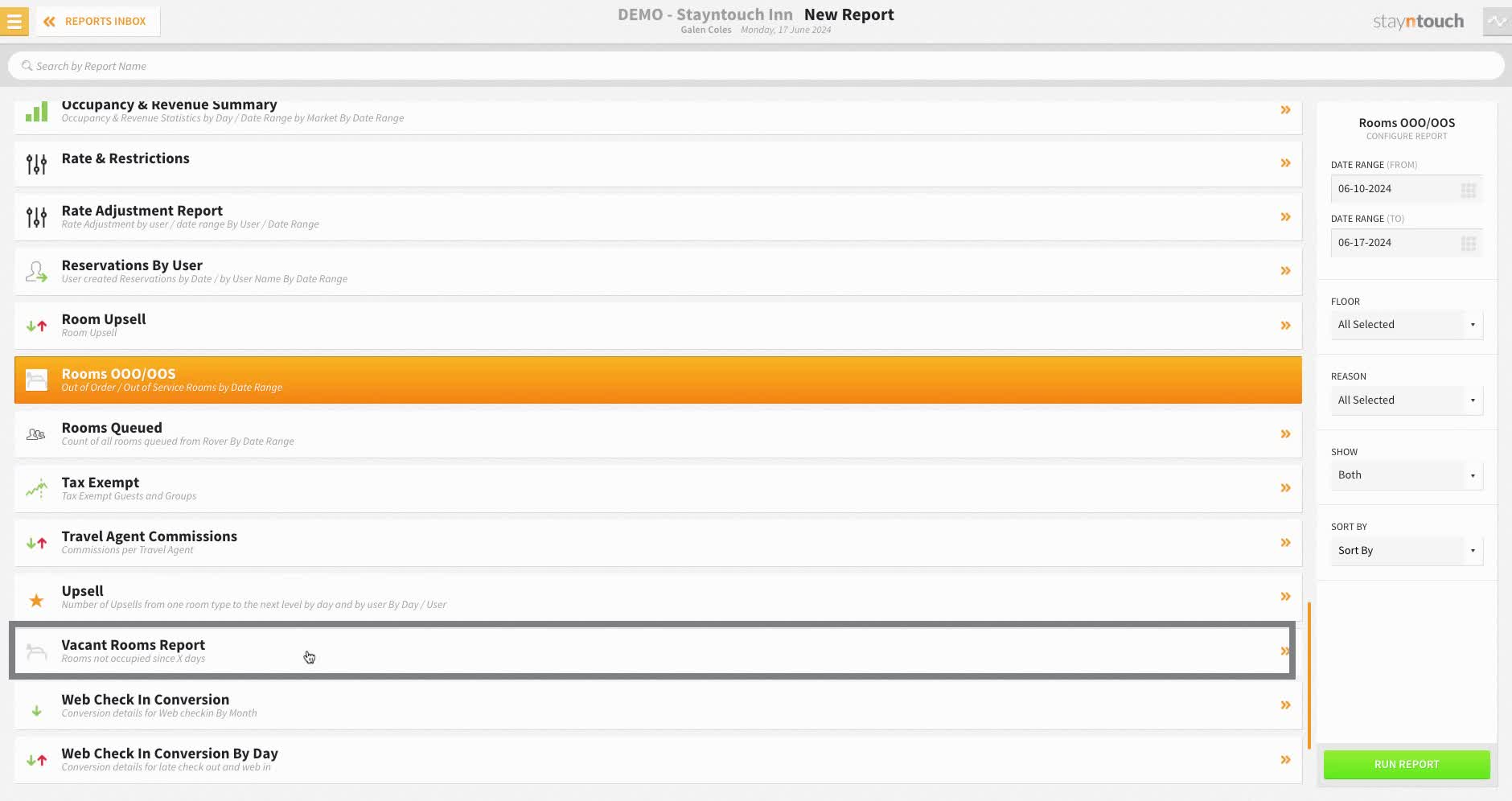Click the down arrow icon for Web Check In Conversion
Viewport: 1512px width, 801px height.
click(36, 711)
